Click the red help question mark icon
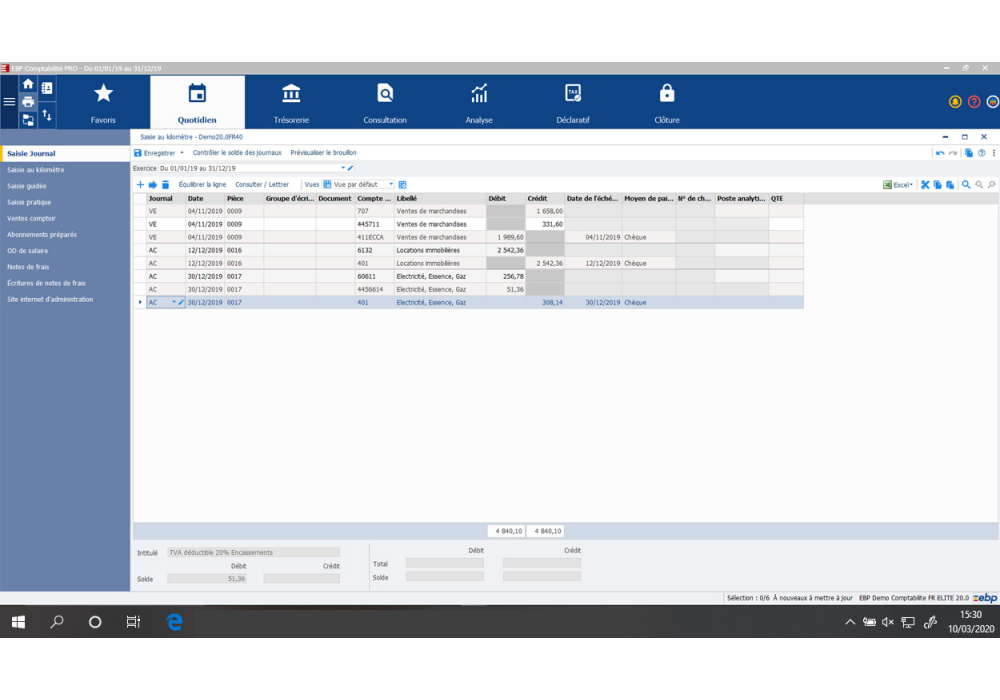The width and height of the screenshot is (1000, 700). pyautogui.click(x=974, y=102)
